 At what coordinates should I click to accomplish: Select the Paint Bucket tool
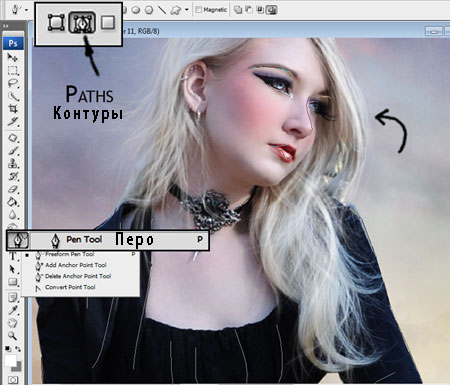tap(13, 202)
